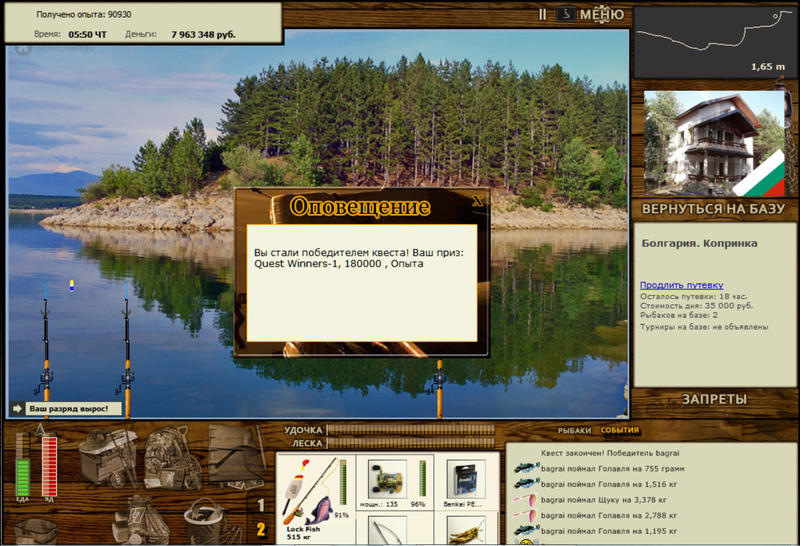The width and height of the screenshot is (800, 546).
Task: Switch to the СОБЫТИЯ tab
Action: [x=619, y=430]
